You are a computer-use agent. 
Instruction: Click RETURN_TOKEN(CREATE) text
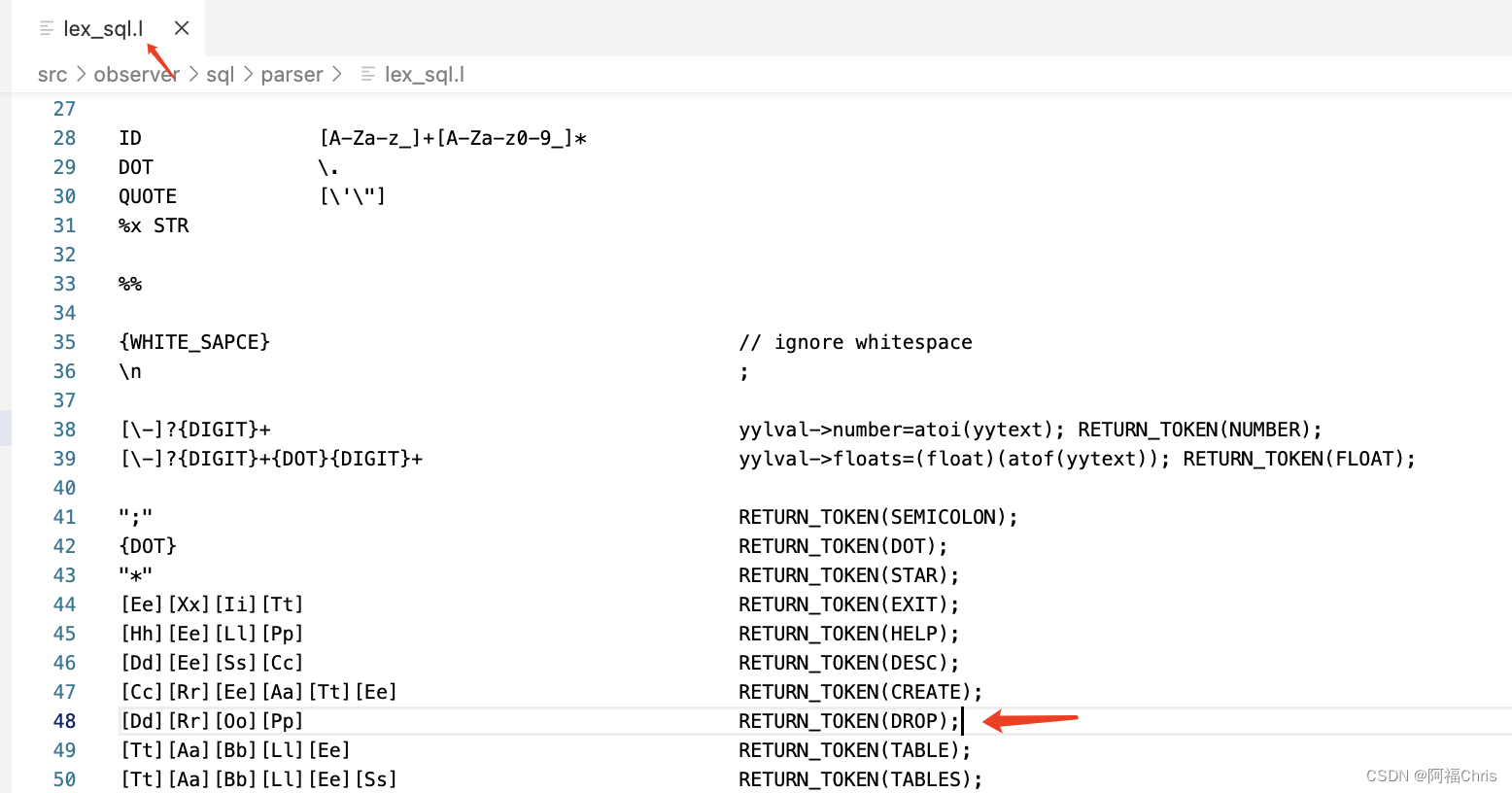(855, 692)
